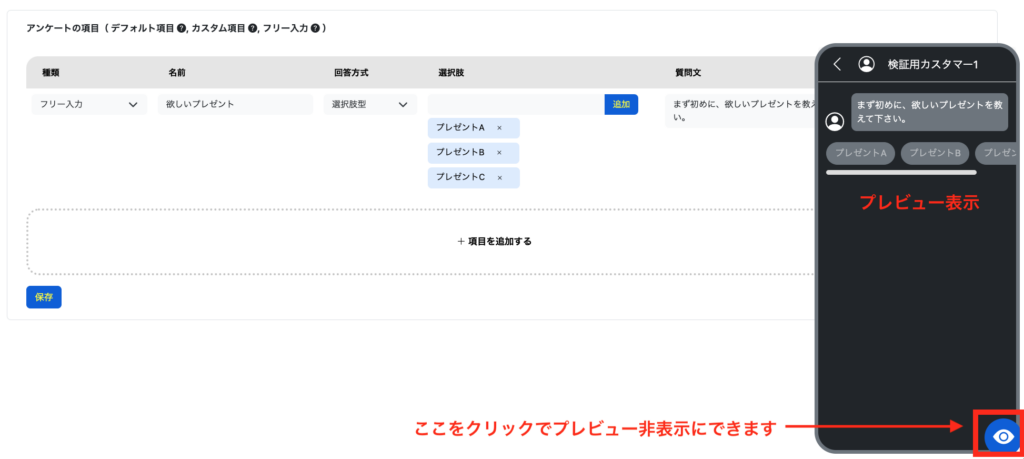Remove the プレゼントA choice tag
The width and height of the screenshot is (1024, 459).
point(499,128)
